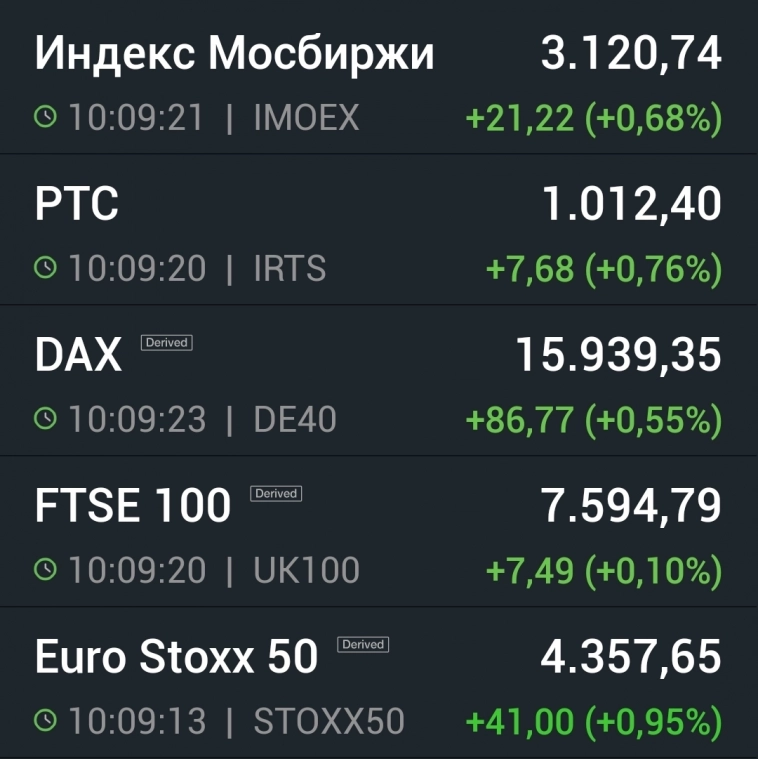Click the IMOEX ticker symbol

pyautogui.click(x=306, y=118)
